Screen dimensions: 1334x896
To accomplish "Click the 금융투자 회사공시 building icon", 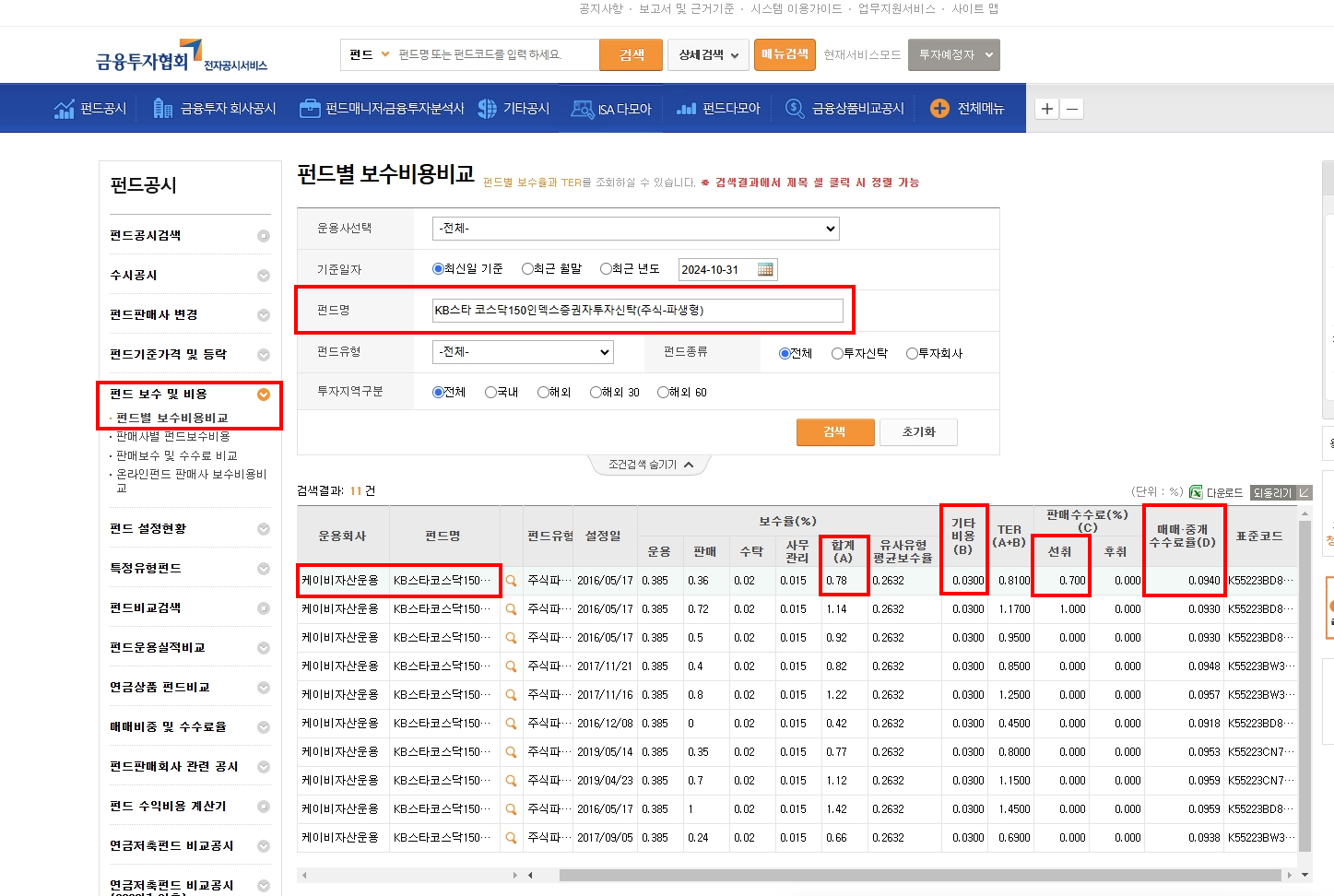I will 163,109.
